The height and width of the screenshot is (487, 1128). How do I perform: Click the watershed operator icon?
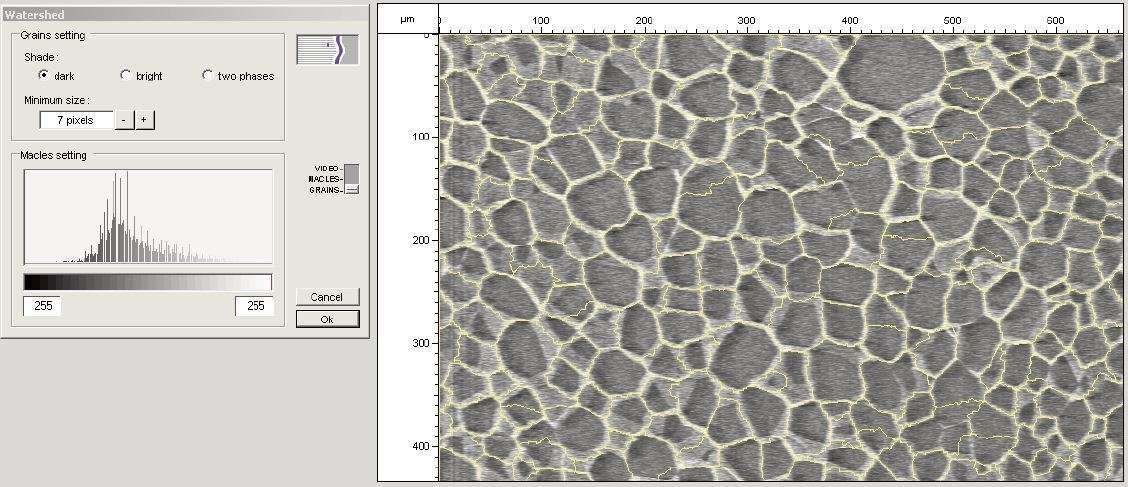[x=327, y=50]
